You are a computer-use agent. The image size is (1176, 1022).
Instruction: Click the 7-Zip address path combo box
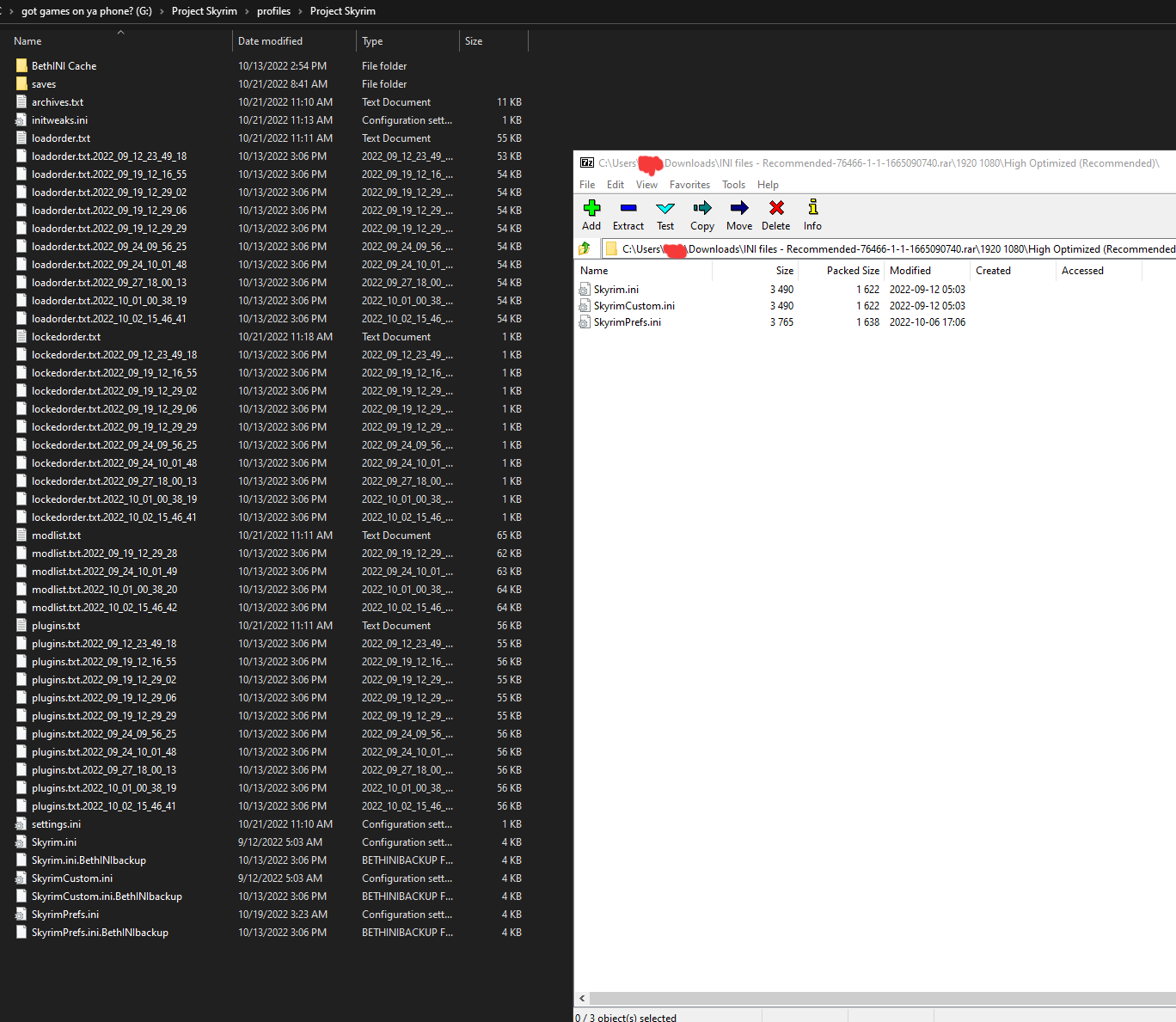[888, 248]
